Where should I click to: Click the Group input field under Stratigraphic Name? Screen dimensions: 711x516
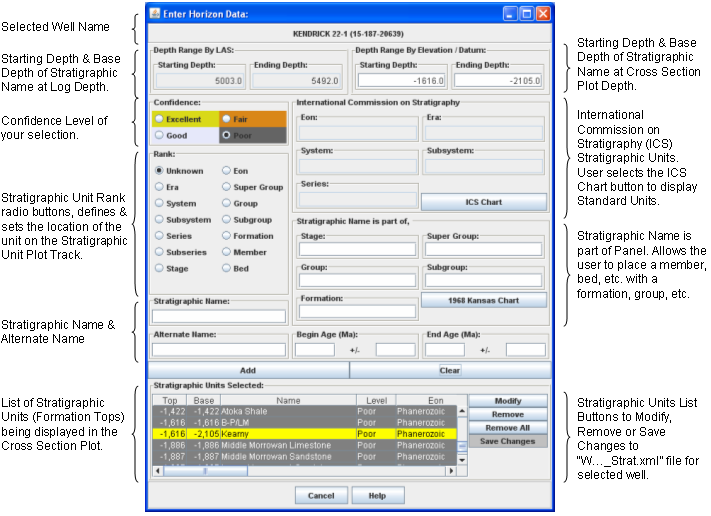(357, 280)
